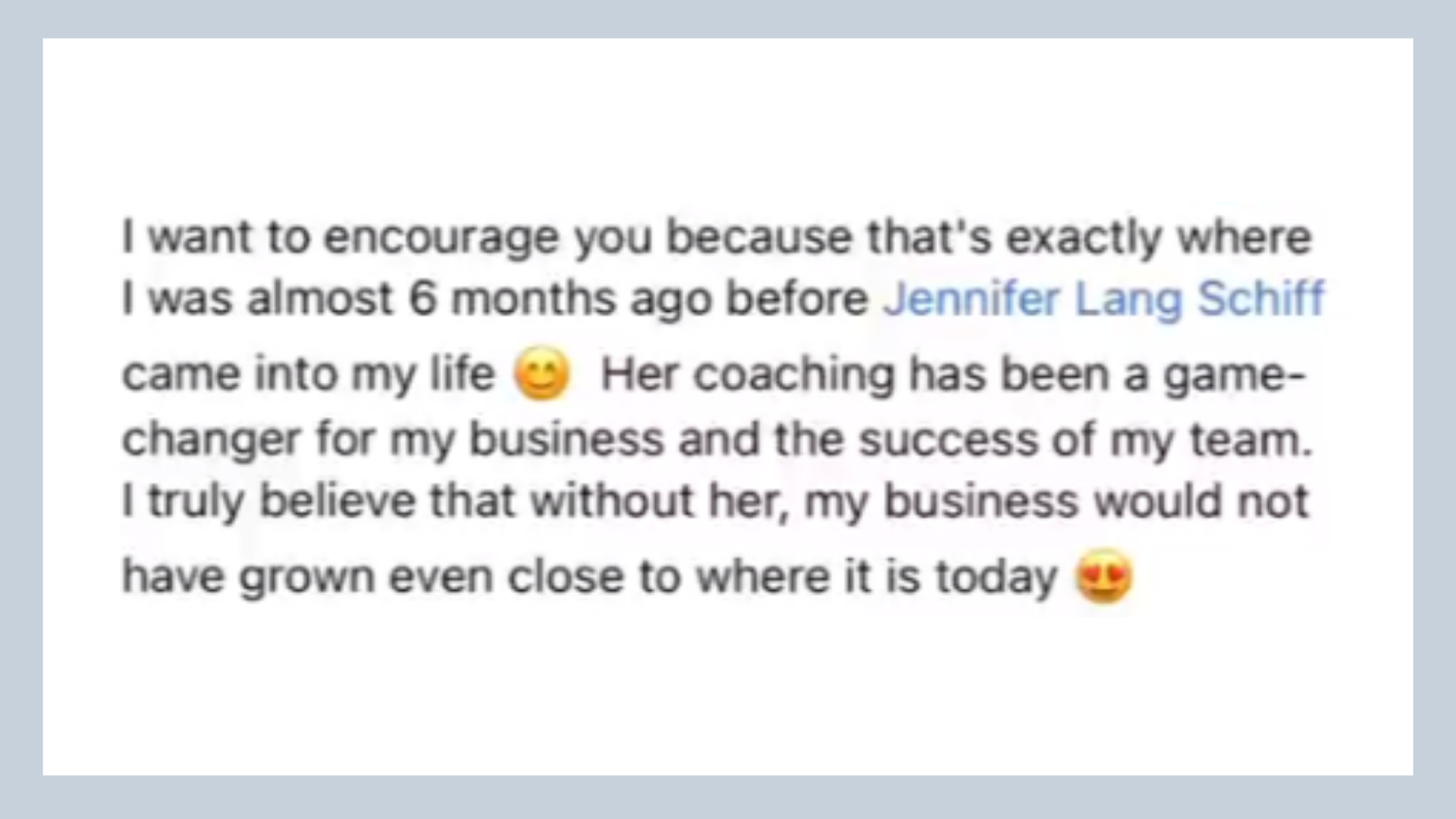
Task: Click the smiling face emoji after 'life'
Action: 541,374
